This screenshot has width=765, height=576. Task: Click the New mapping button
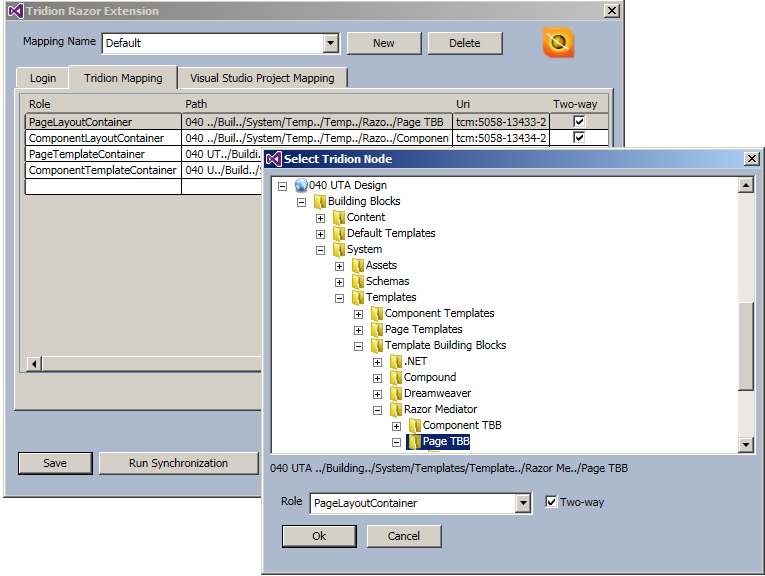[384, 43]
